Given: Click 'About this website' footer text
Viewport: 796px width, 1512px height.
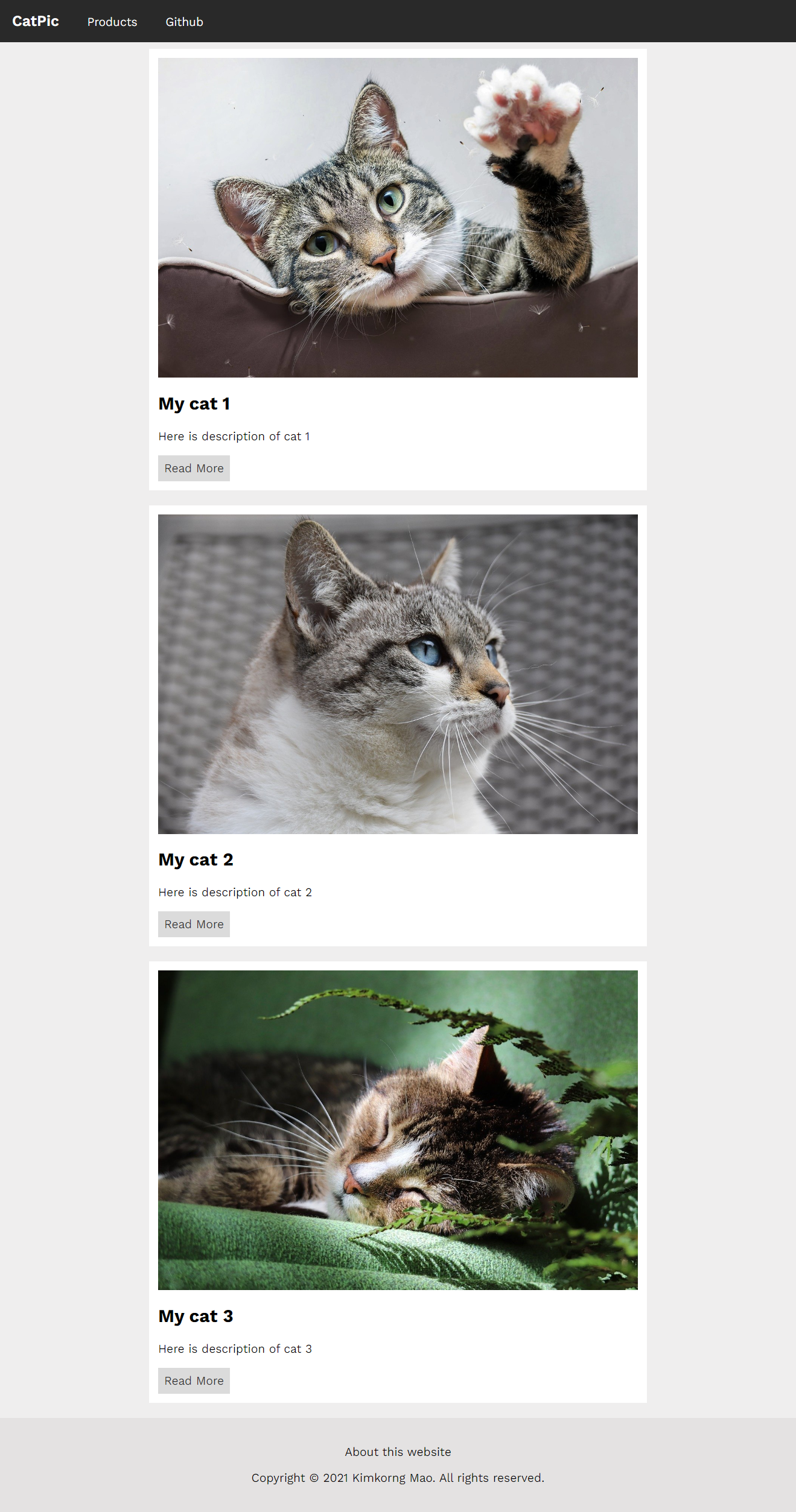Looking at the screenshot, I should click(x=398, y=1452).
